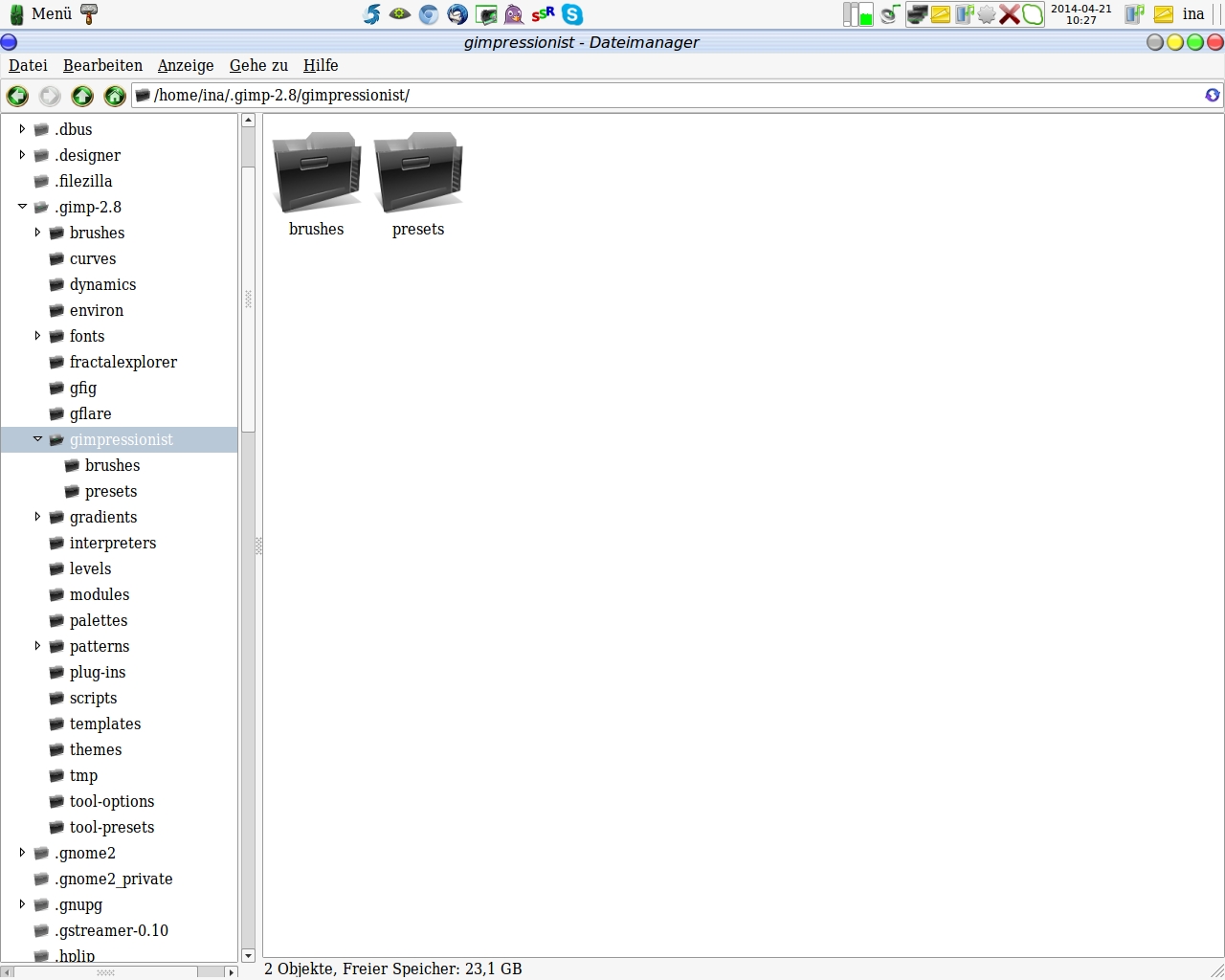
Task: Launch Pidgin messenger from the panel
Action: 514,14
